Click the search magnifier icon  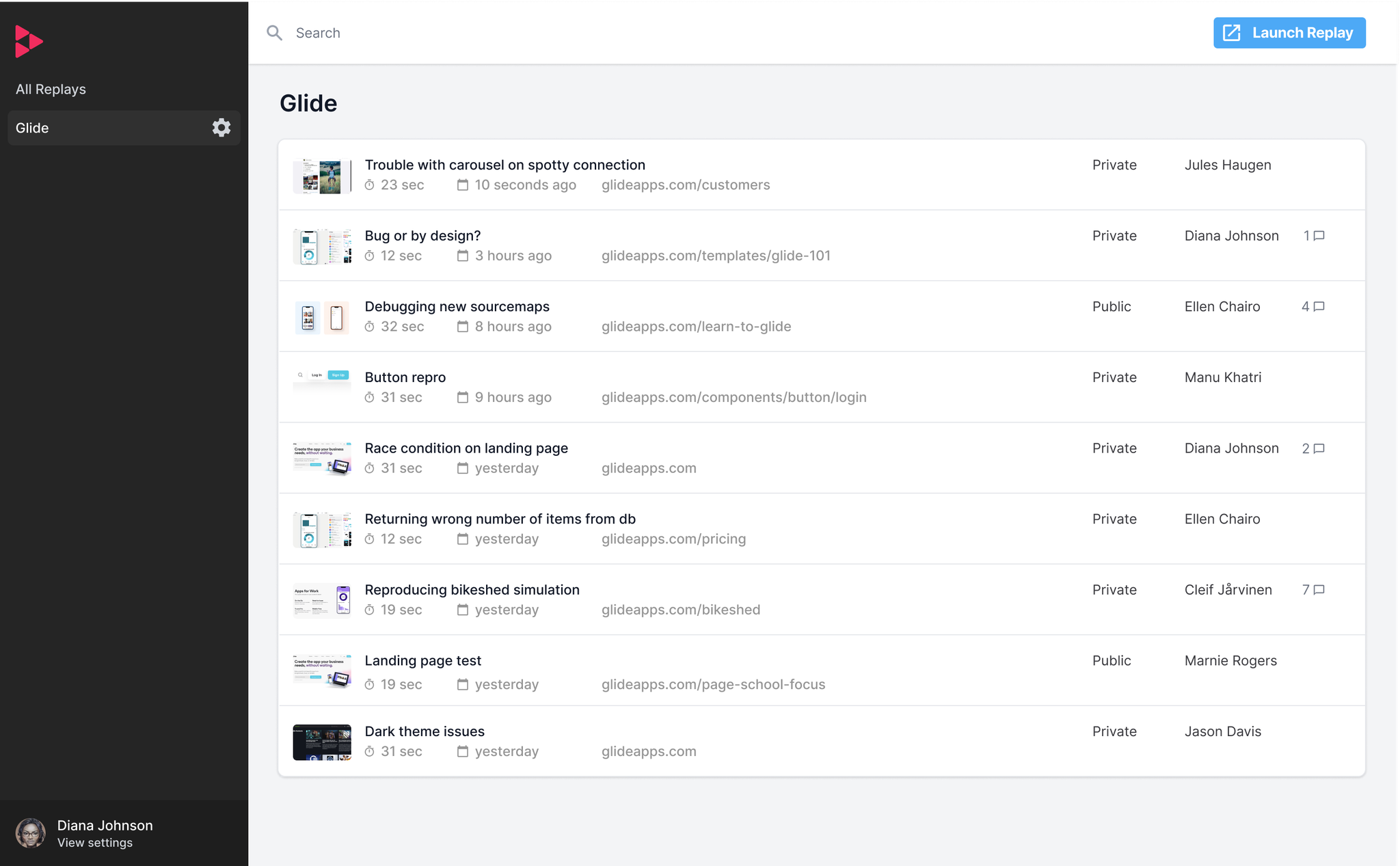tap(274, 32)
